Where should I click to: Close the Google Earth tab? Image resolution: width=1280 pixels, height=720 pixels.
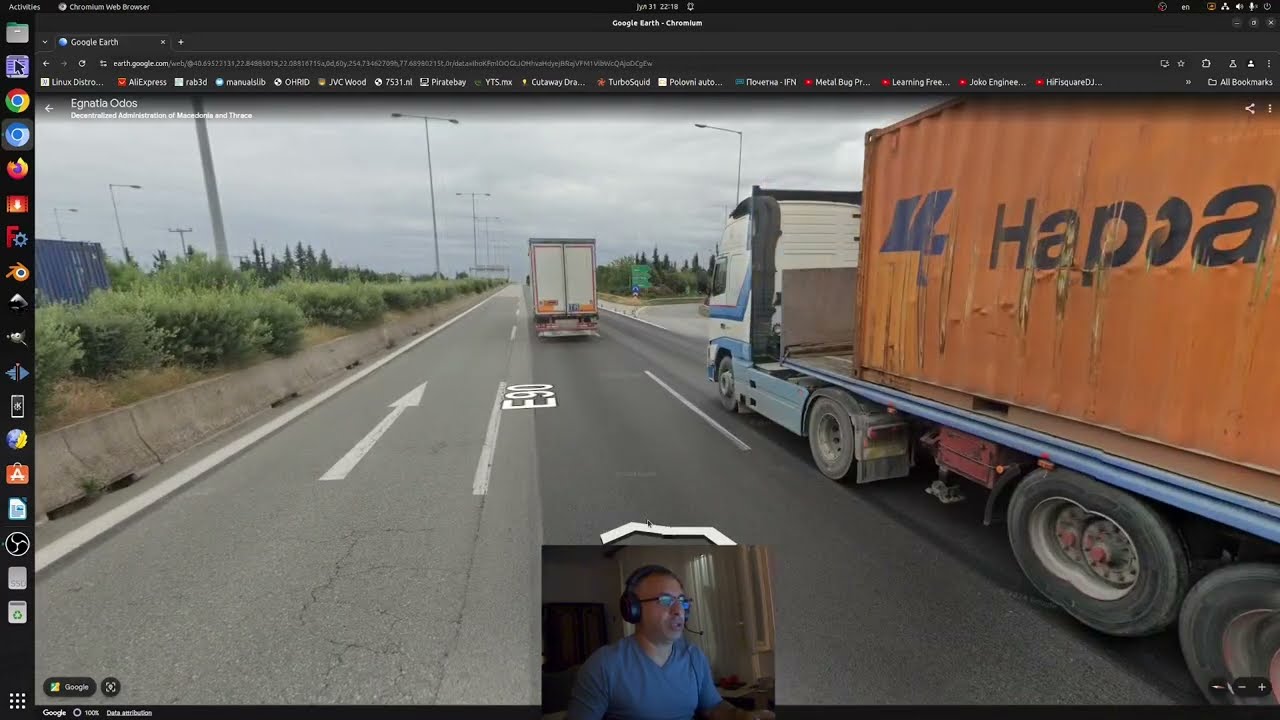[163, 42]
